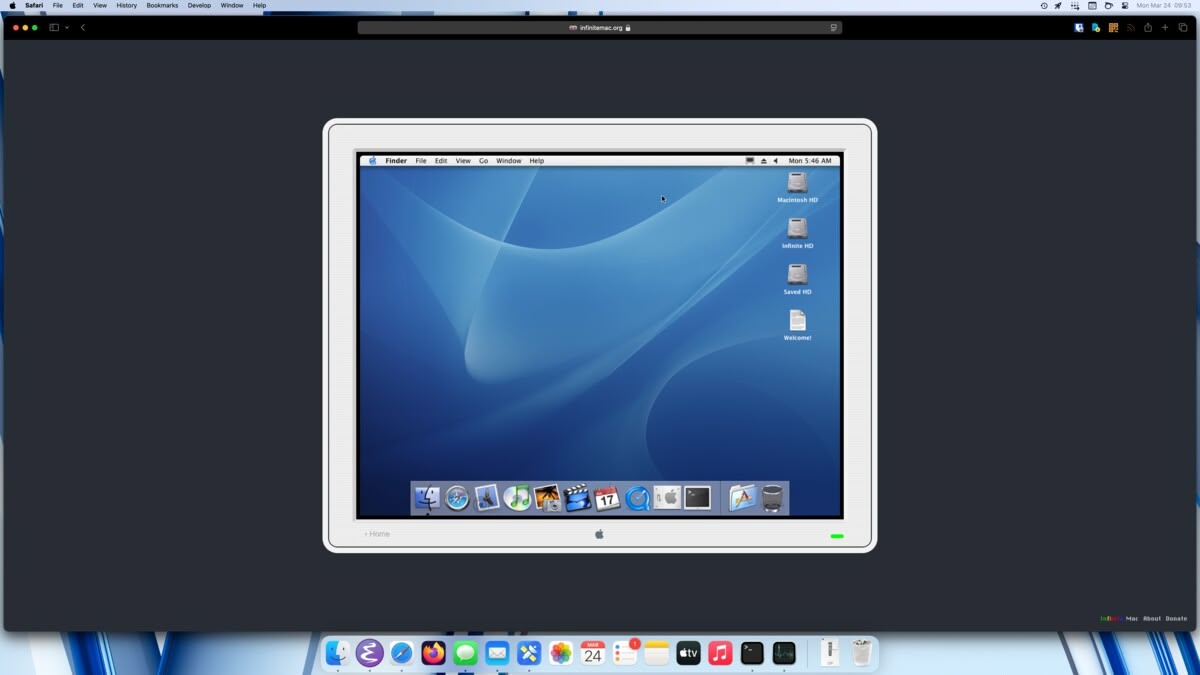Click the Infinite Mac footer link

pos(1119,618)
